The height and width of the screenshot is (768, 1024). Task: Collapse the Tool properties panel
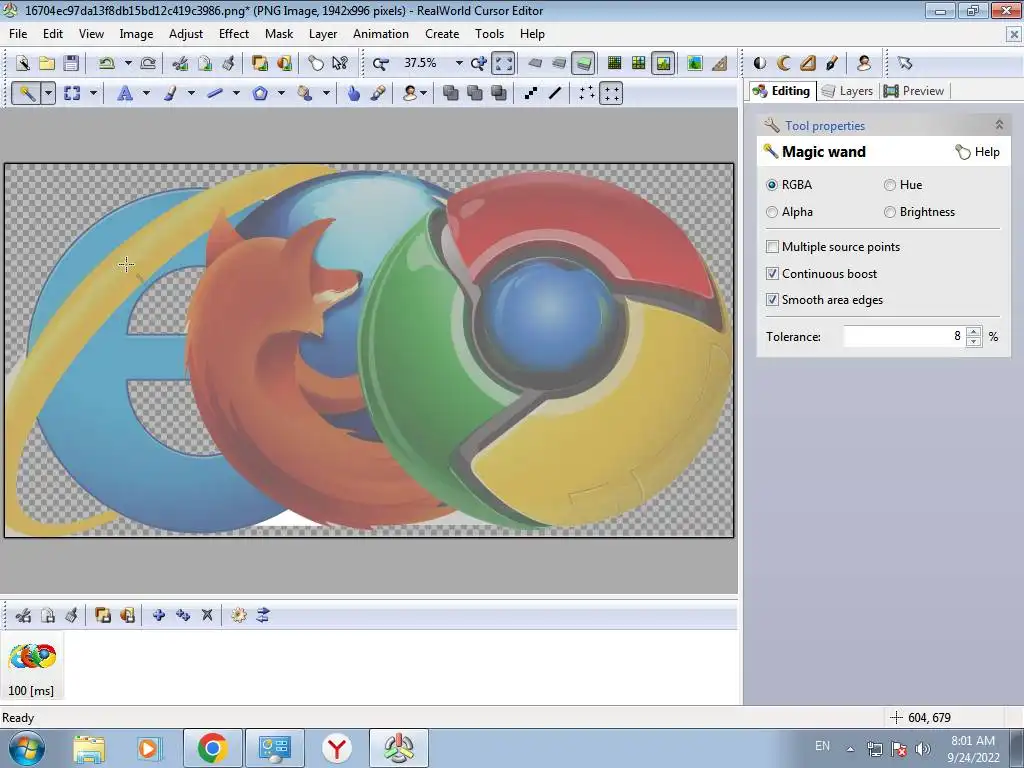[999, 125]
